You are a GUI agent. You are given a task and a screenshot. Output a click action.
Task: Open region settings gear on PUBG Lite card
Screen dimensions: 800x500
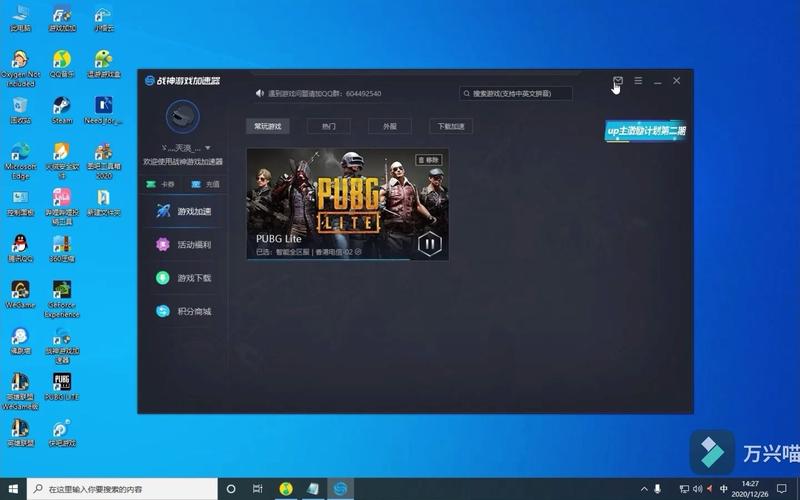[358, 252]
